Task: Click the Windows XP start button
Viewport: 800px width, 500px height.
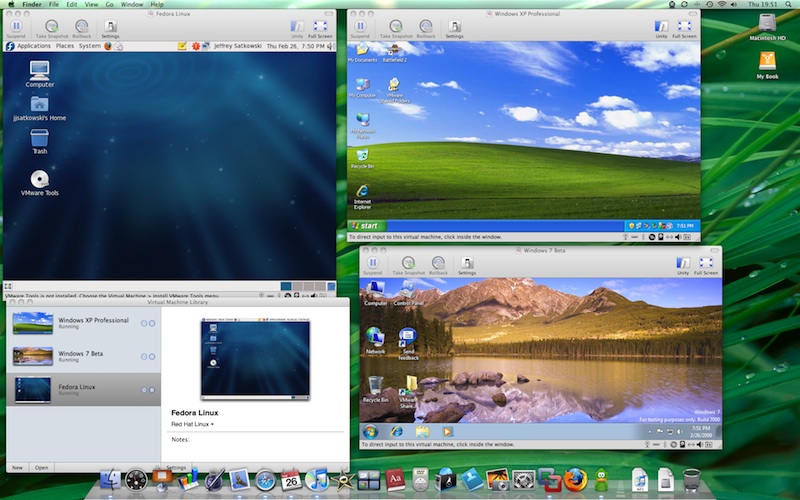Action: coord(366,226)
